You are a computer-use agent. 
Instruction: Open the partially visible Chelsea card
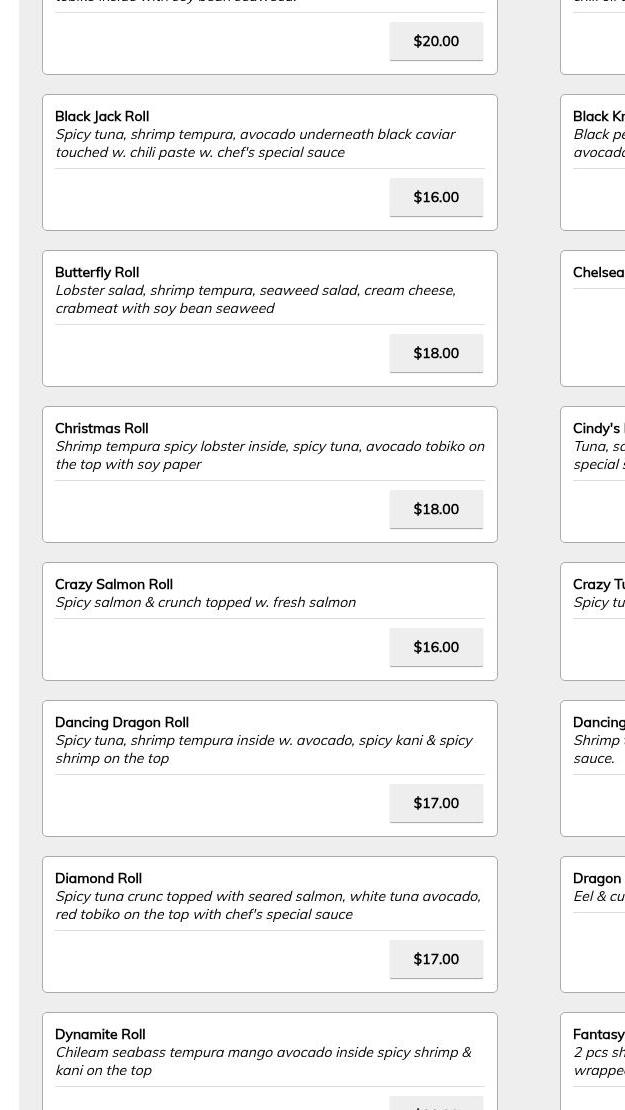click(592, 319)
